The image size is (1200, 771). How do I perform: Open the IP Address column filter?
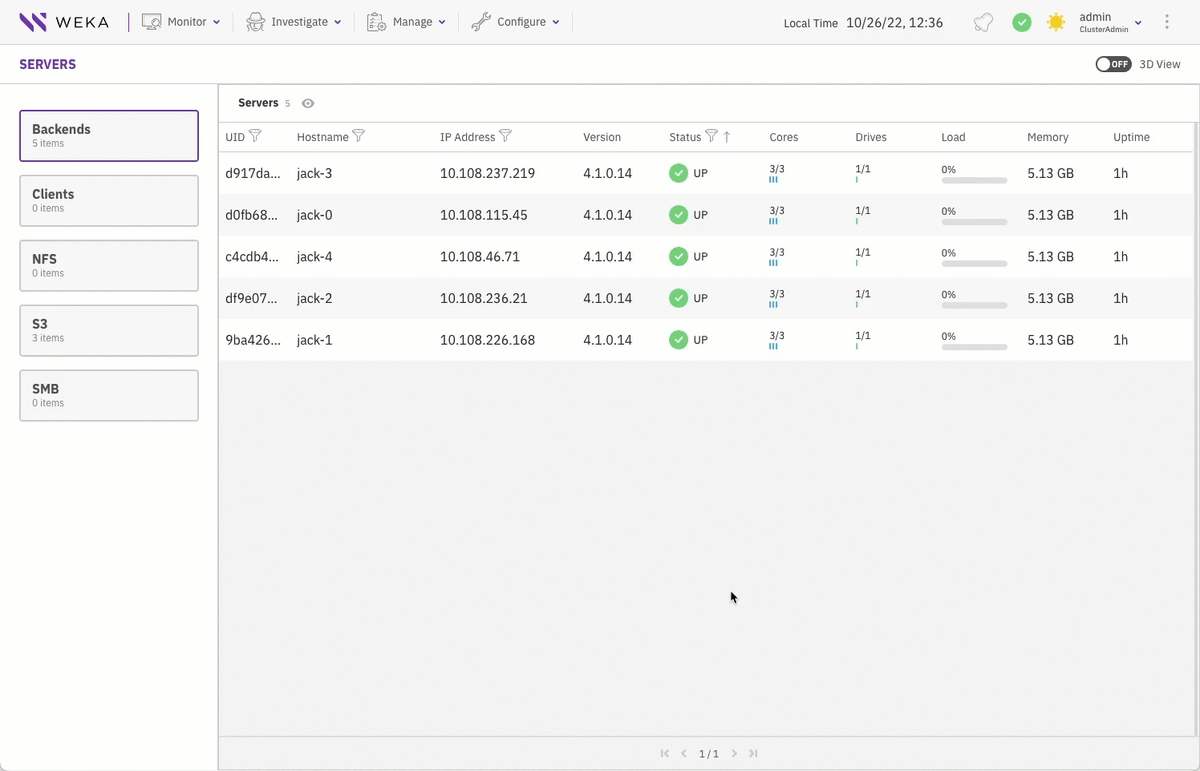(x=506, y=136)
